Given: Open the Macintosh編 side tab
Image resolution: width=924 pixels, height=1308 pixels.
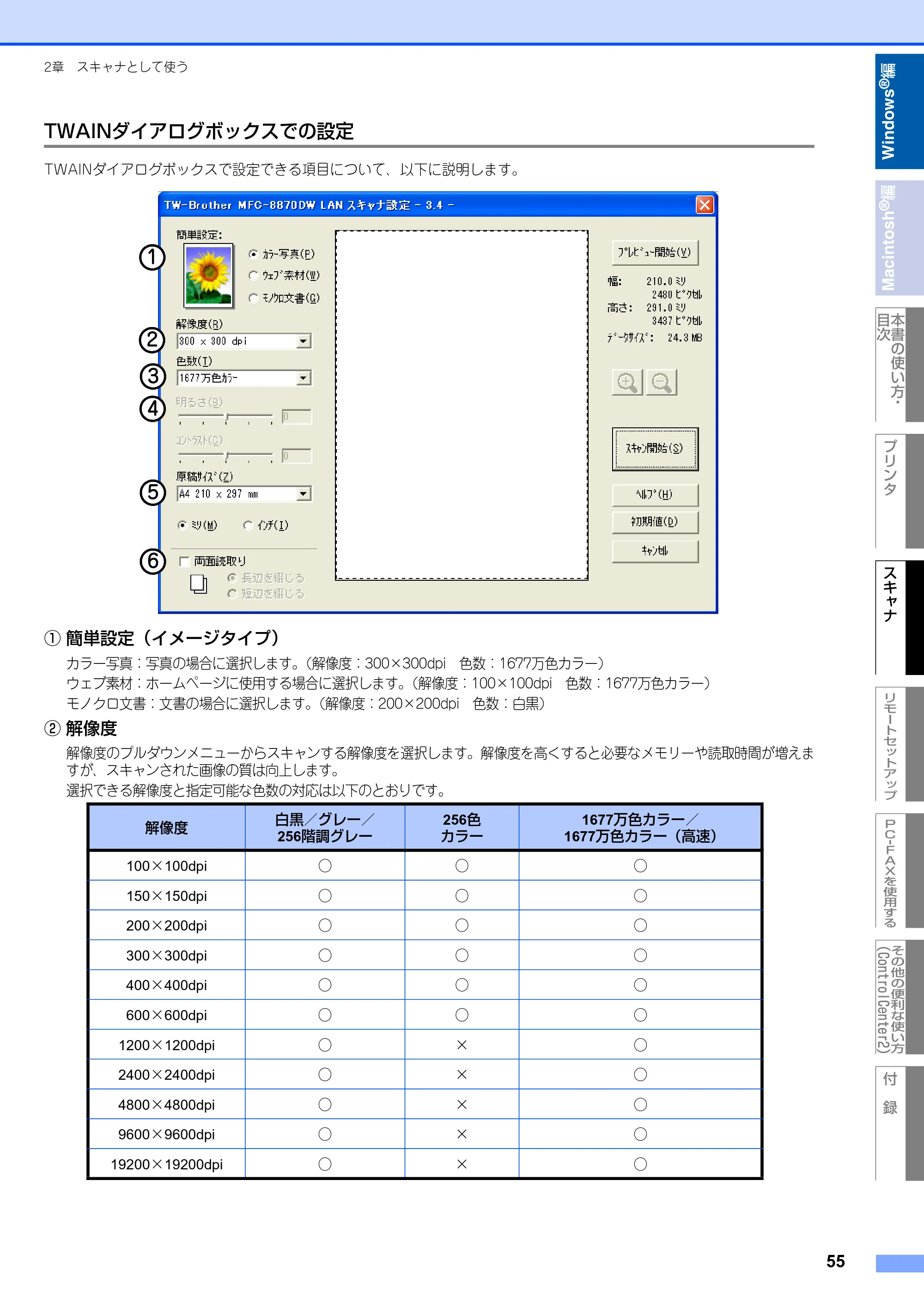Looking at the screenshot, I should point(899,237).
